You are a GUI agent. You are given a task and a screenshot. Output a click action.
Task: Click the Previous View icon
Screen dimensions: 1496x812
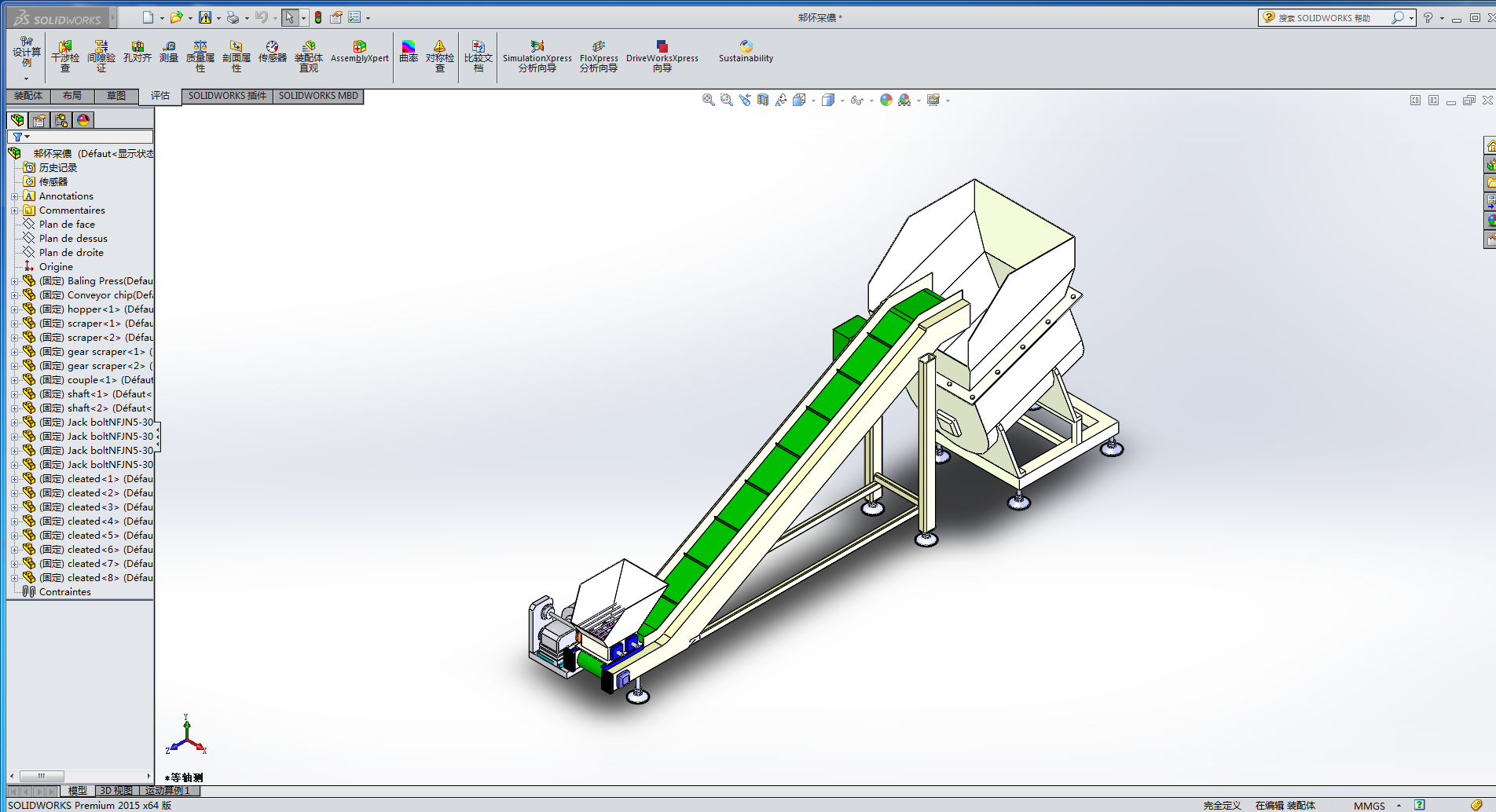[744, 101]
